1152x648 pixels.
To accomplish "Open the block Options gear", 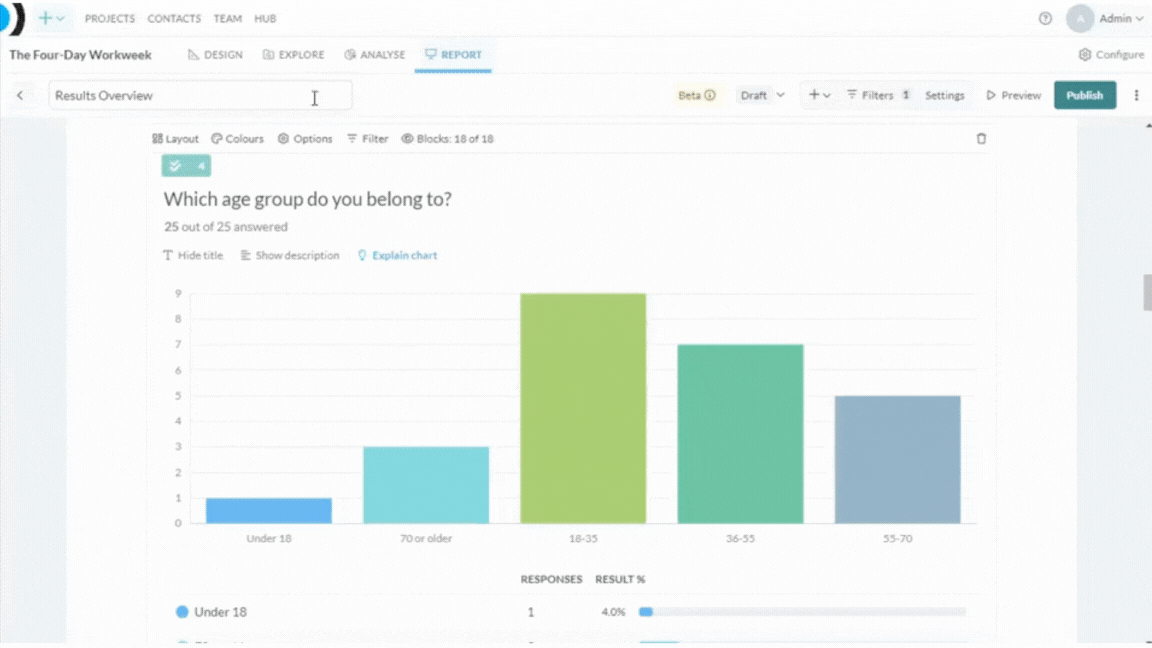I will pos(305,139).
